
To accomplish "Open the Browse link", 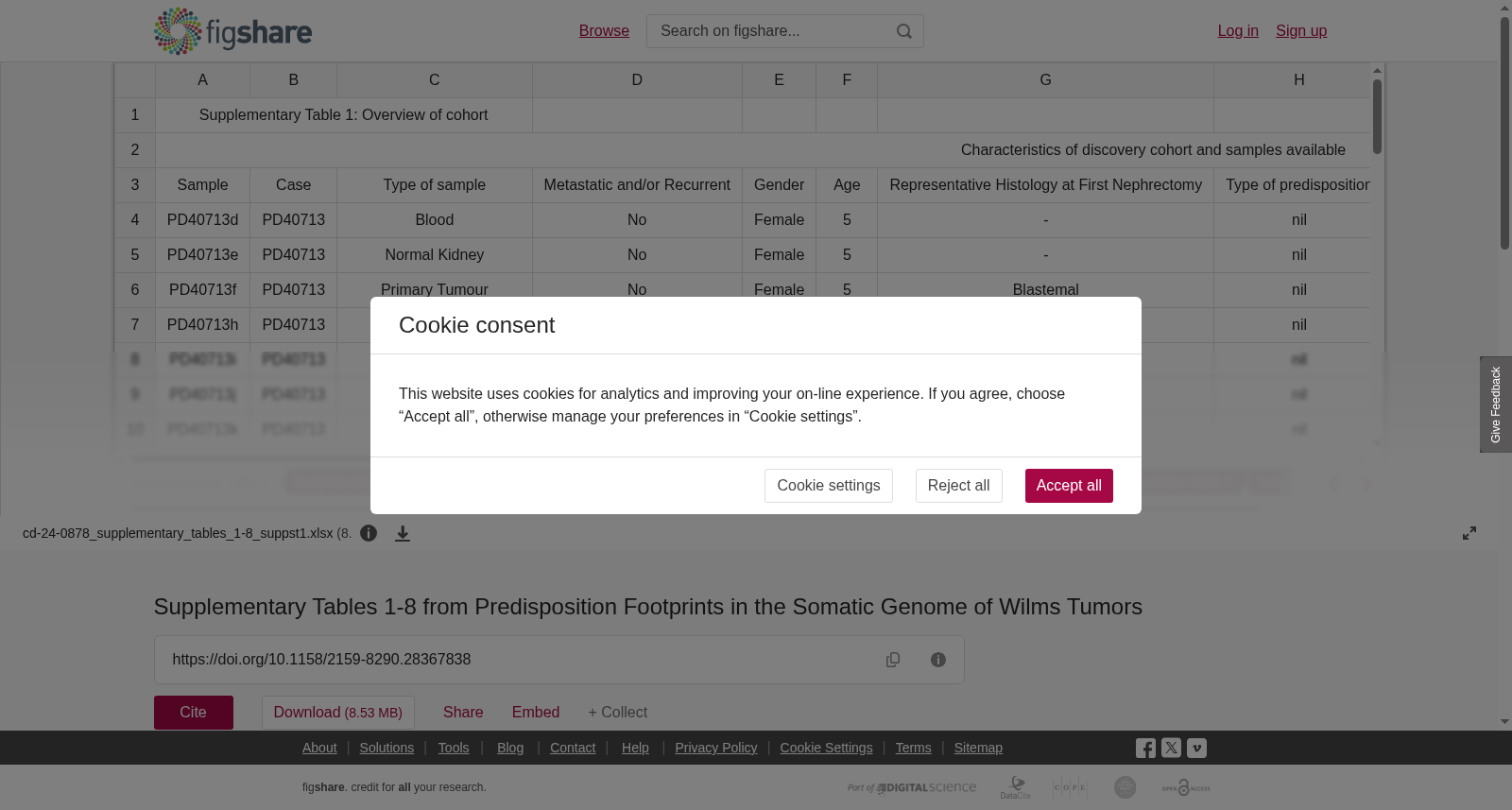I will point(604,31).
